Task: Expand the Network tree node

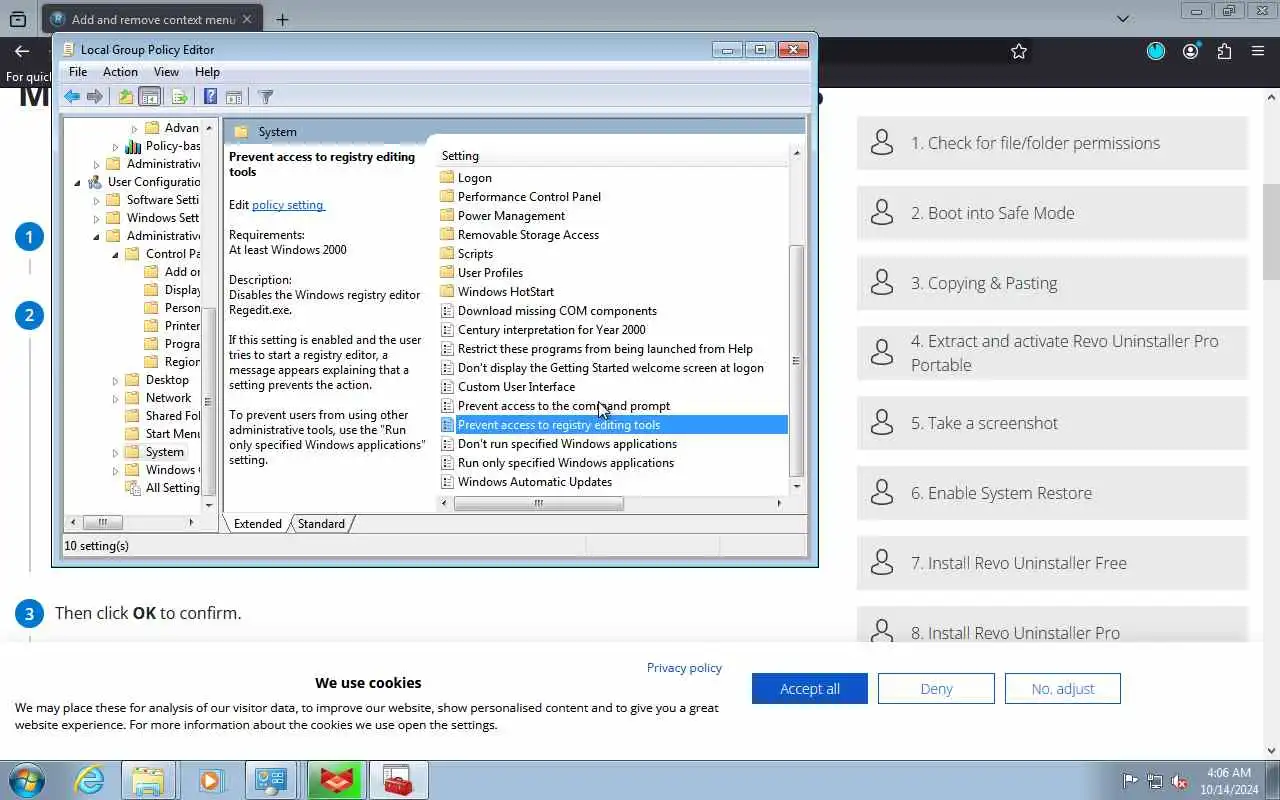Action: click(116, 398)
